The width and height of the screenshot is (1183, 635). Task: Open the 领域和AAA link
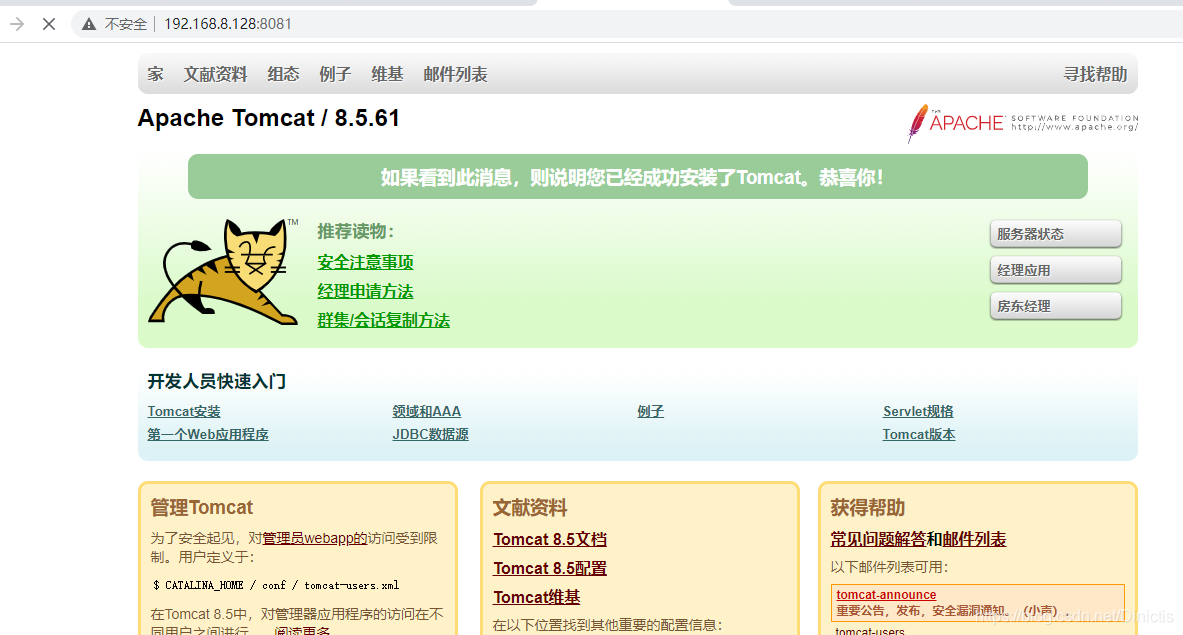point(426,411)
